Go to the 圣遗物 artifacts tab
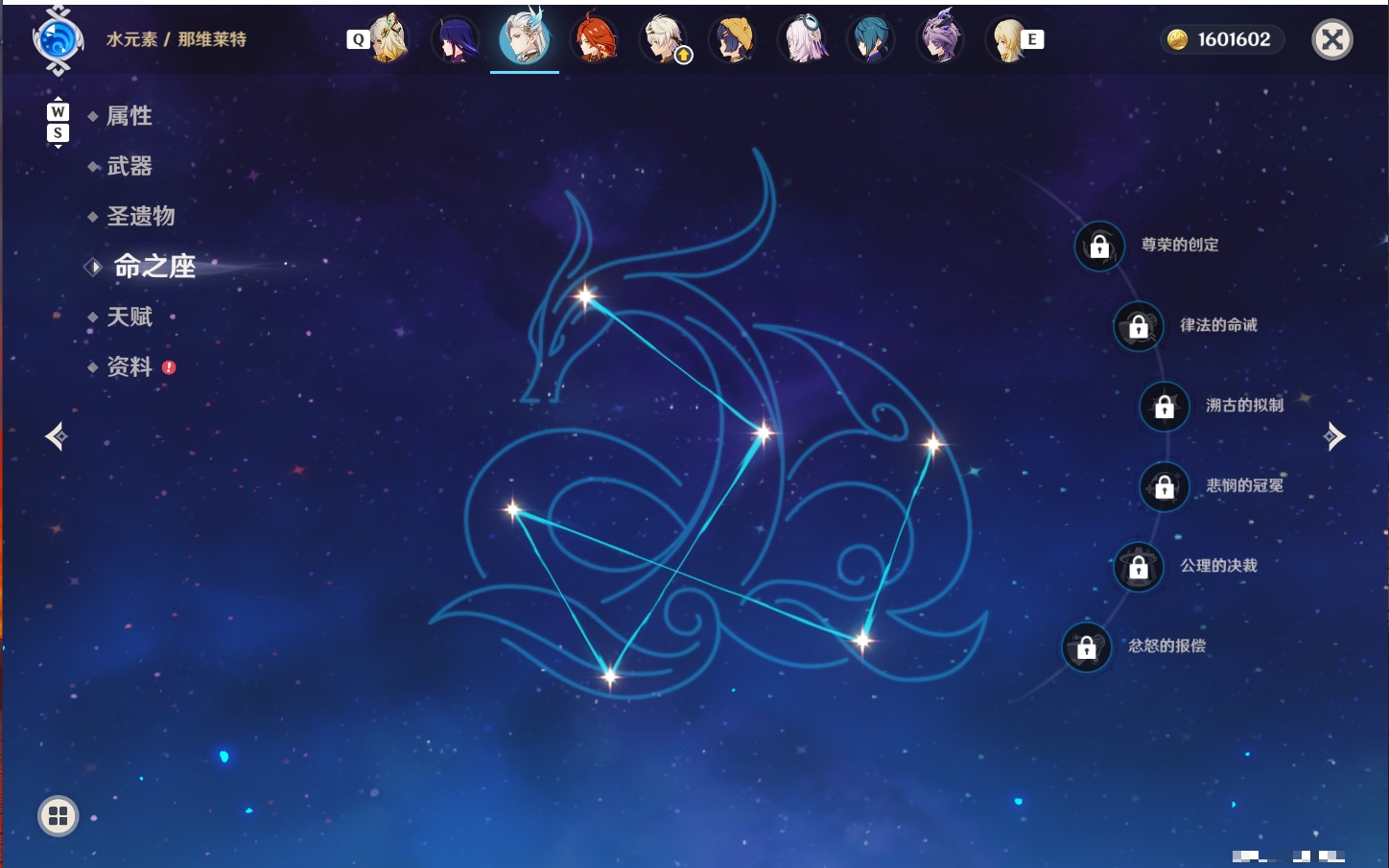This screenshot has width=1389, height=868. click(x=141, y=216)
